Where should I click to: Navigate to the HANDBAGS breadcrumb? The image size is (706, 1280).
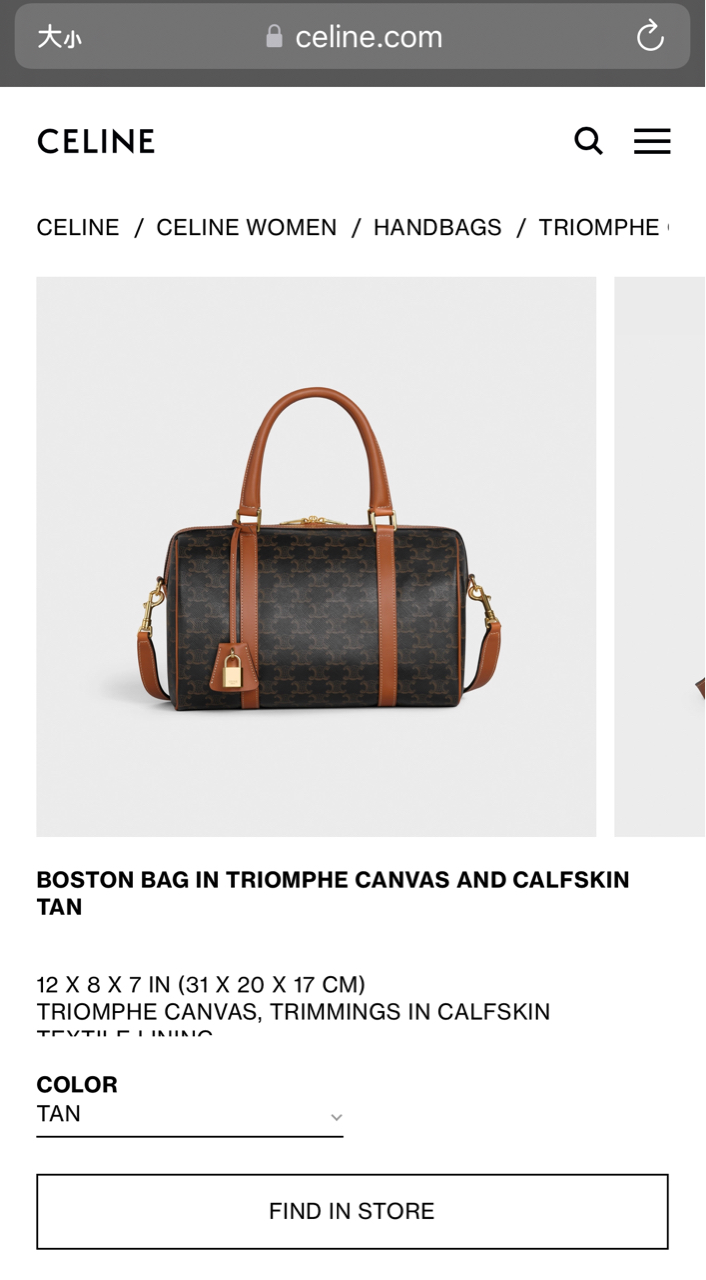(x=438, y=228)
